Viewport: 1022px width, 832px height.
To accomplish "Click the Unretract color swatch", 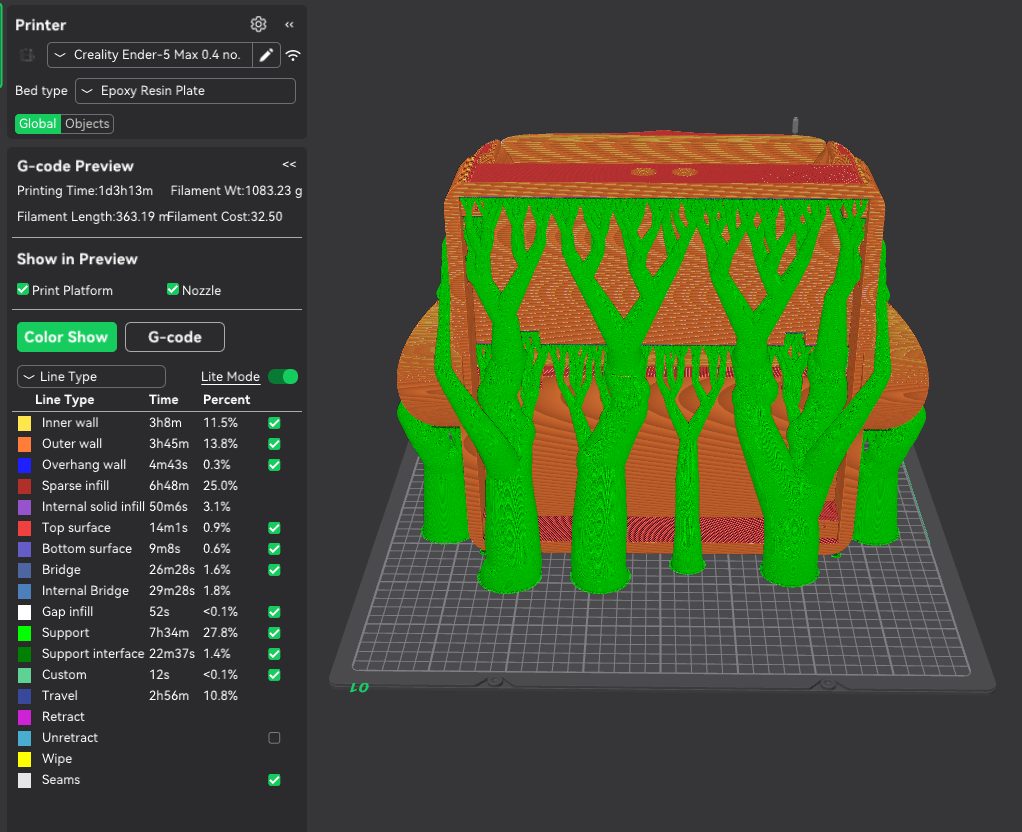I will coord(24,737).
